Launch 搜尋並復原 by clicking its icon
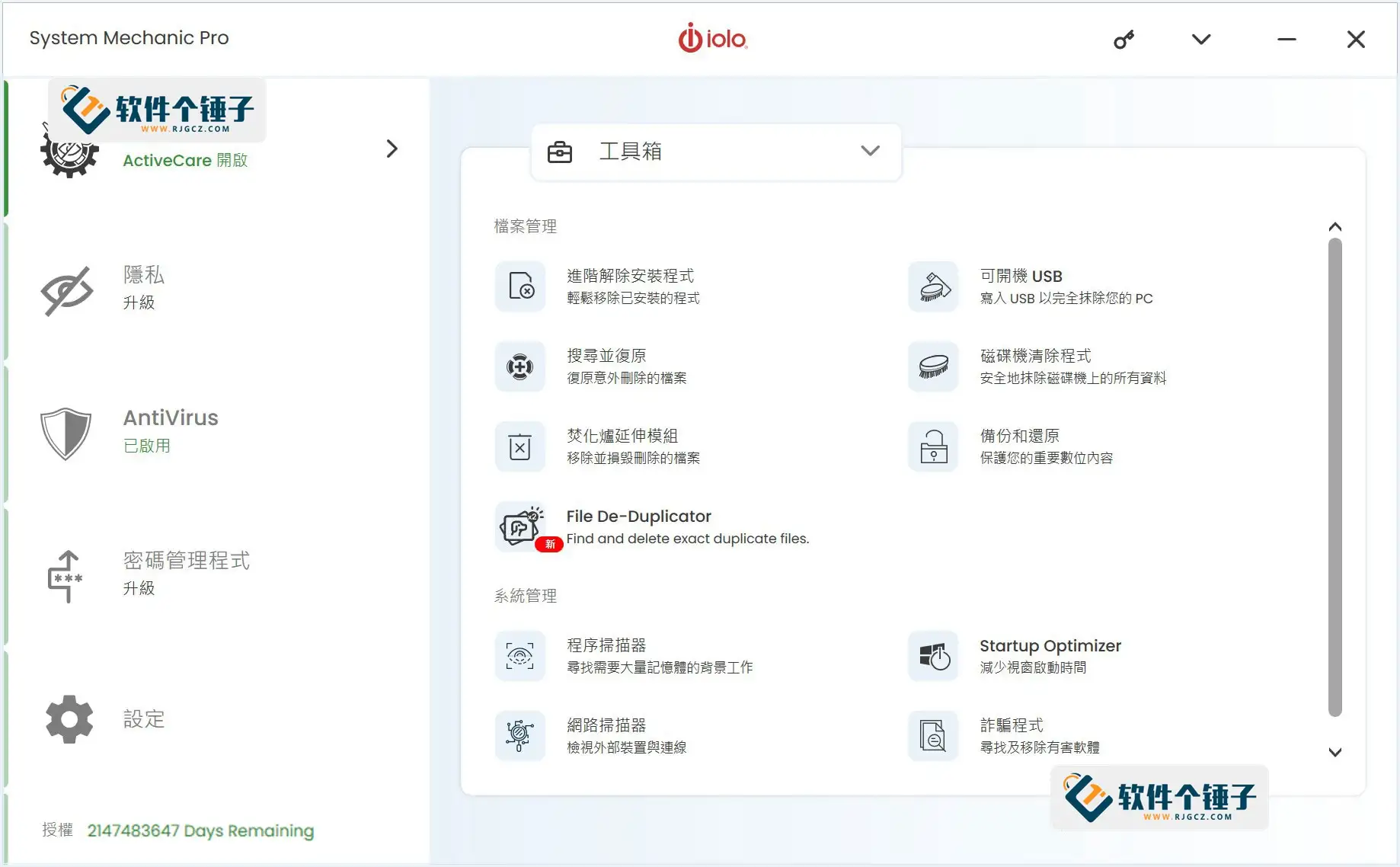 click(519, 366)
